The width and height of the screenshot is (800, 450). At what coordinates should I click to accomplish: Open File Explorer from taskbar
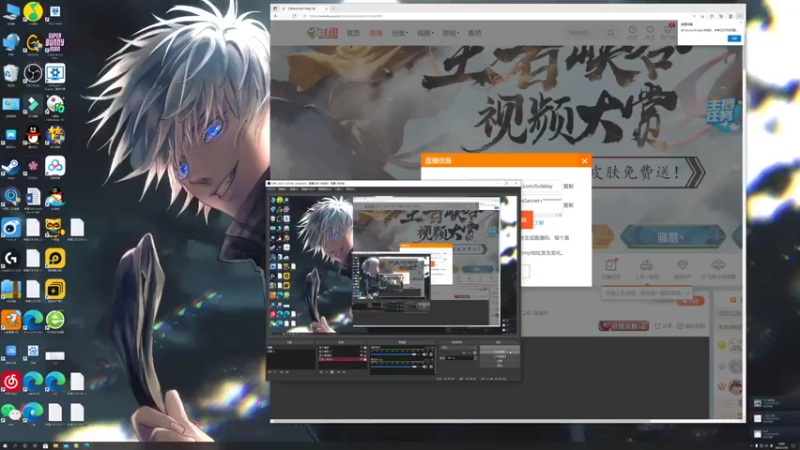(56, 446)
